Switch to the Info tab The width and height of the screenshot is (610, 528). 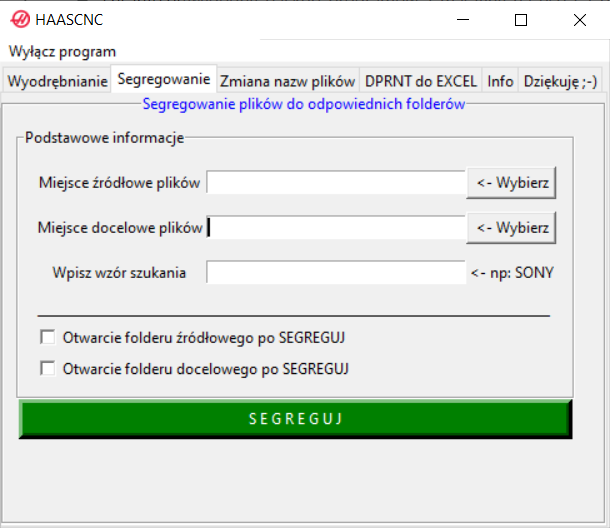pyautogui.click(x=500, y=81)
